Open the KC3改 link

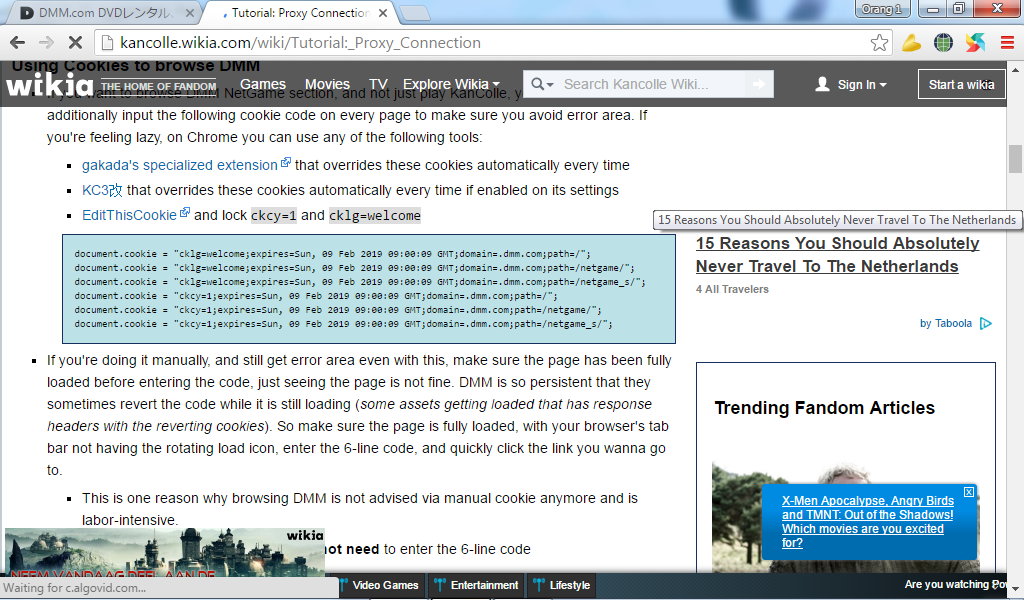pos(102,190)
